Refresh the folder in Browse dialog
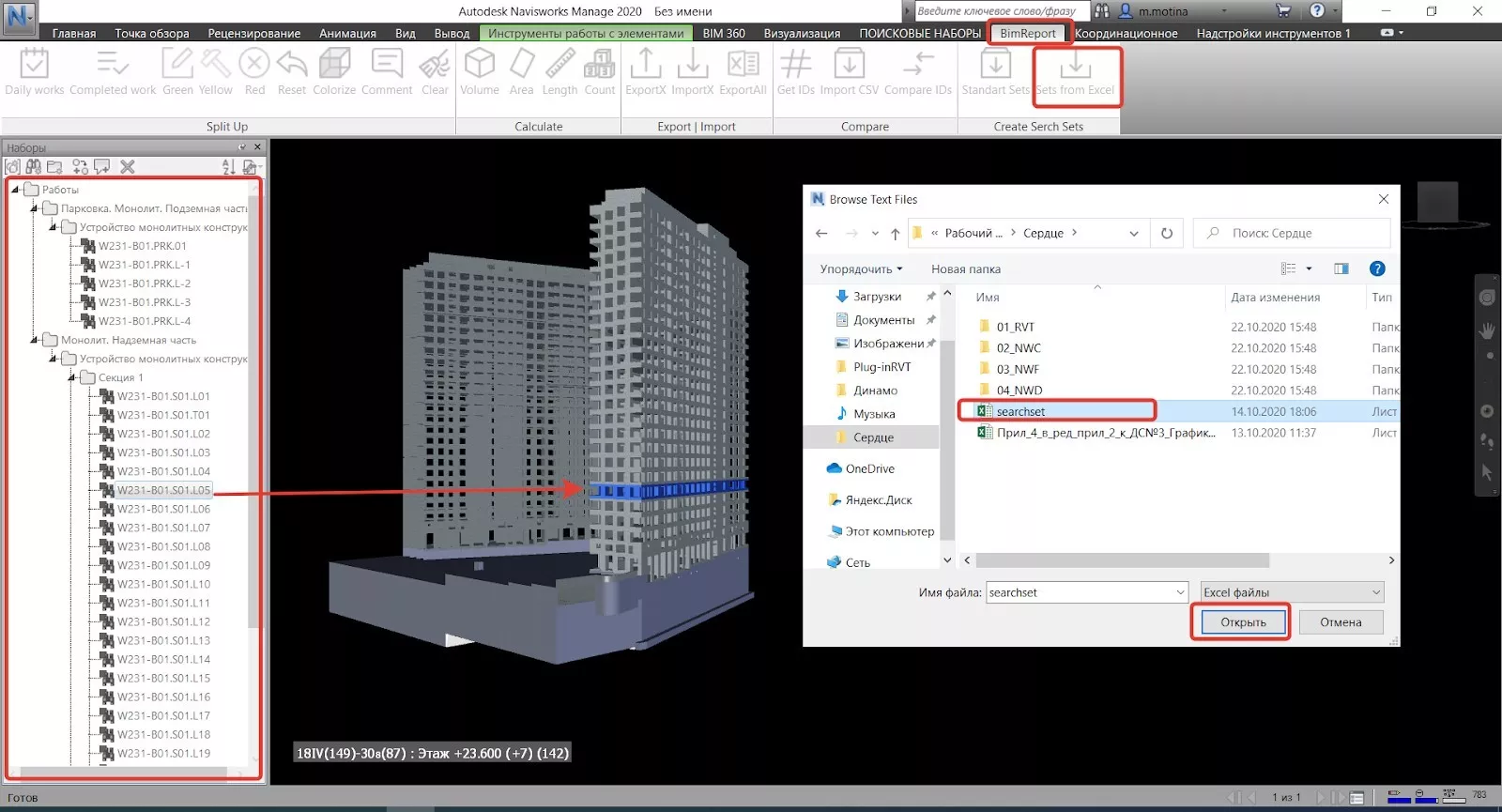The width and height of the screenshot is (1502, 812). [x=1167, y=233]
